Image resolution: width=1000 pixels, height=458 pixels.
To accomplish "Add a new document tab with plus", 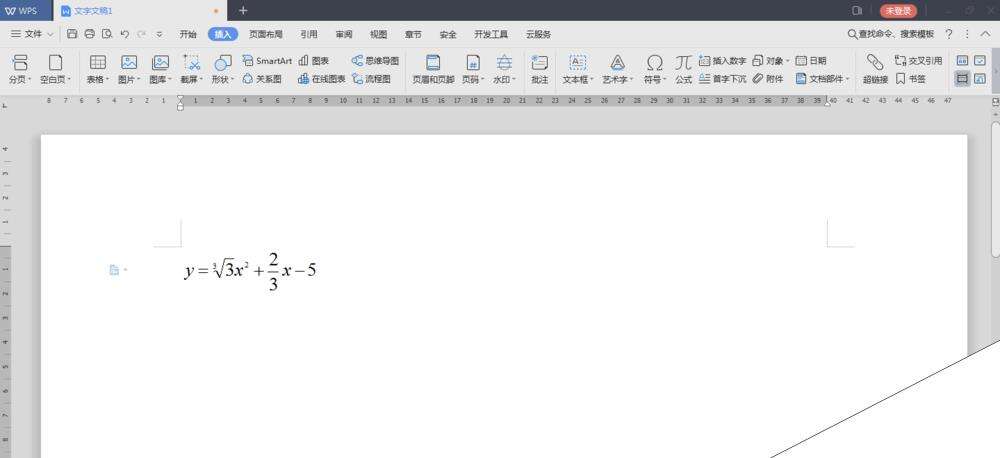I will 243,10.
